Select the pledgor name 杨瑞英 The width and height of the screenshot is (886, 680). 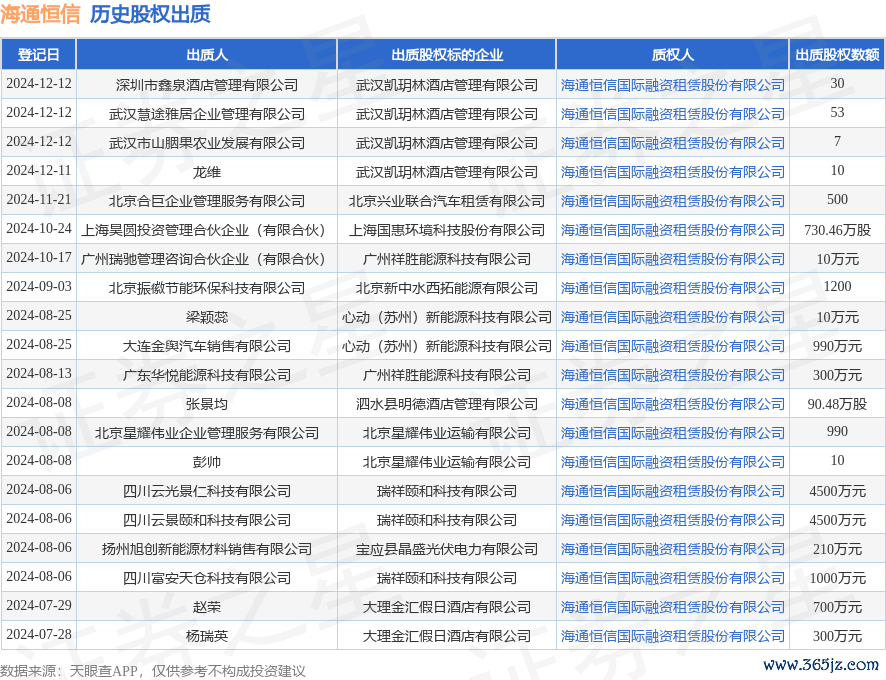click(207, 636)
